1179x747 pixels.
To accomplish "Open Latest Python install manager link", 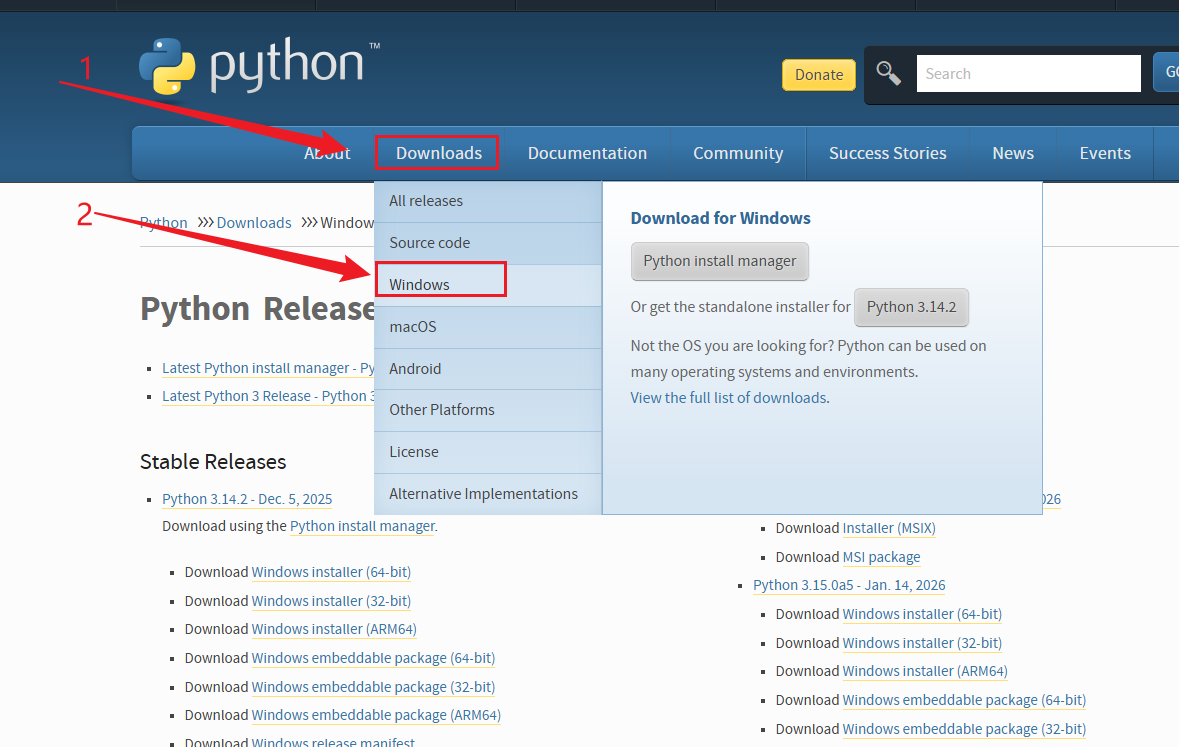I will tap(268, 369).
